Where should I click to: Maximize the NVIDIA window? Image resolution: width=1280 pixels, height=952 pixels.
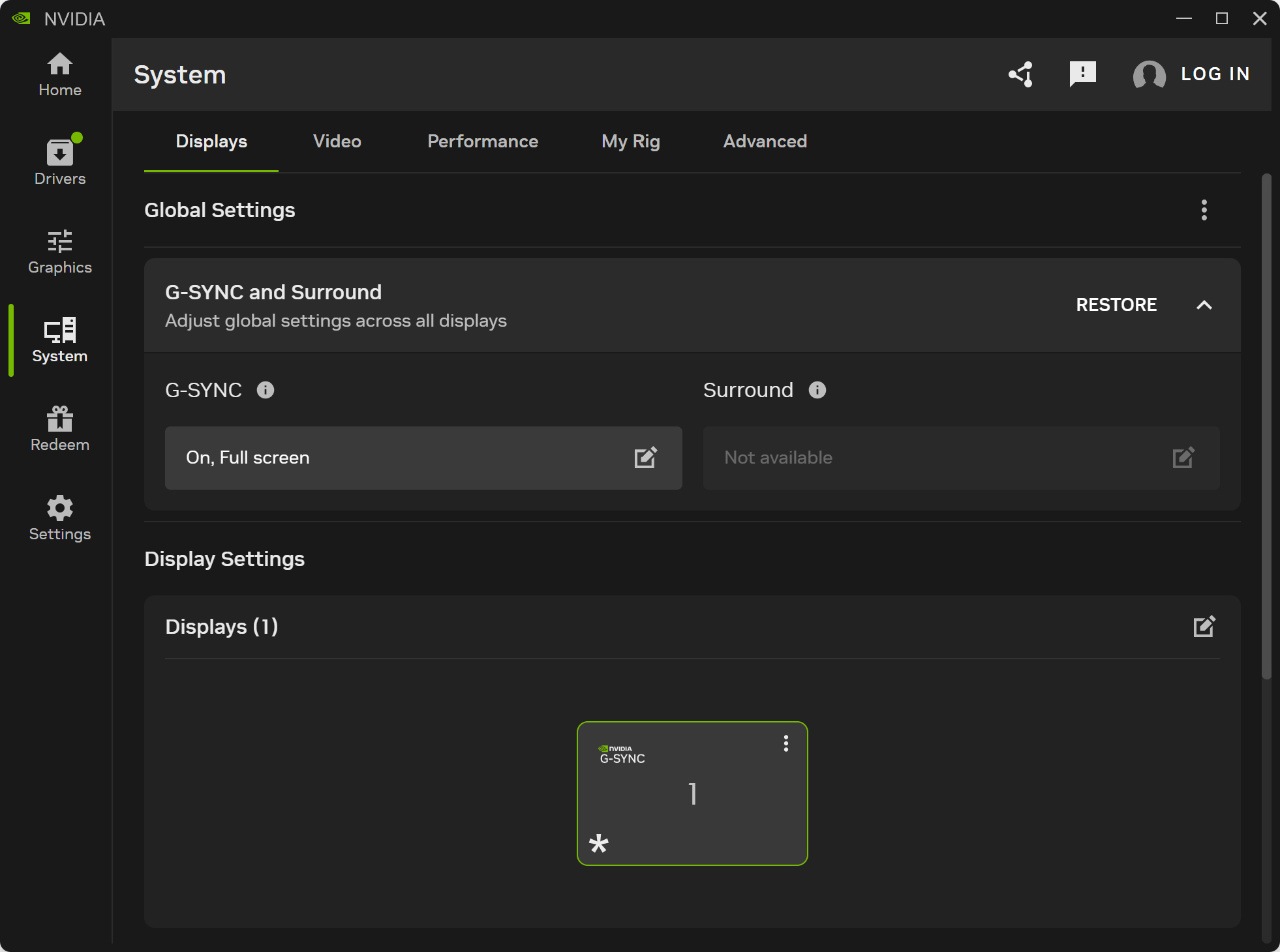coord(1222,18)
